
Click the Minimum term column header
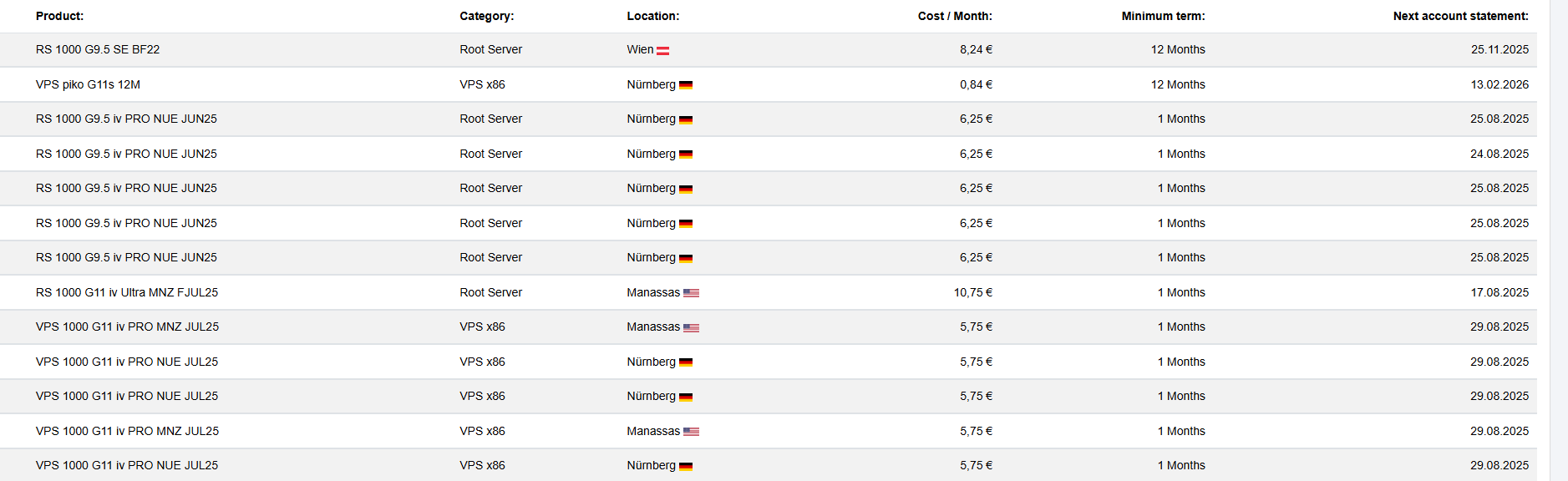(1163, 16)
